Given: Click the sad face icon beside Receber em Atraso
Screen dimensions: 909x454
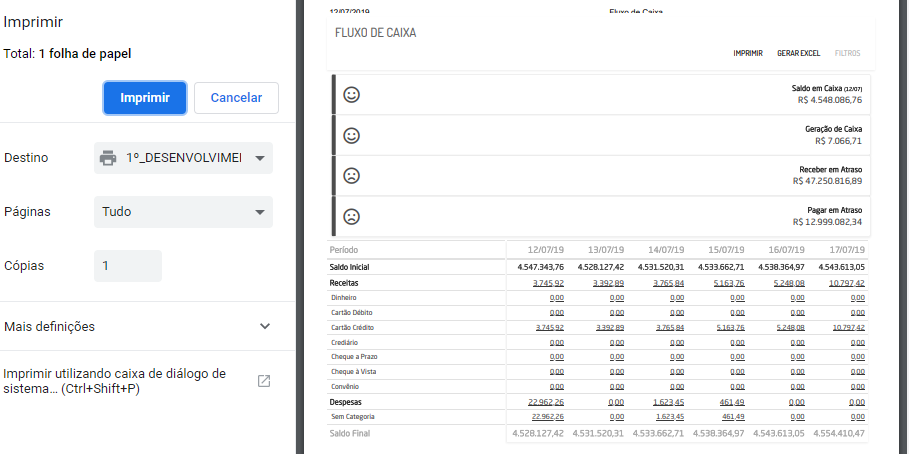Looking at the screenshot, I should [351, 175].
